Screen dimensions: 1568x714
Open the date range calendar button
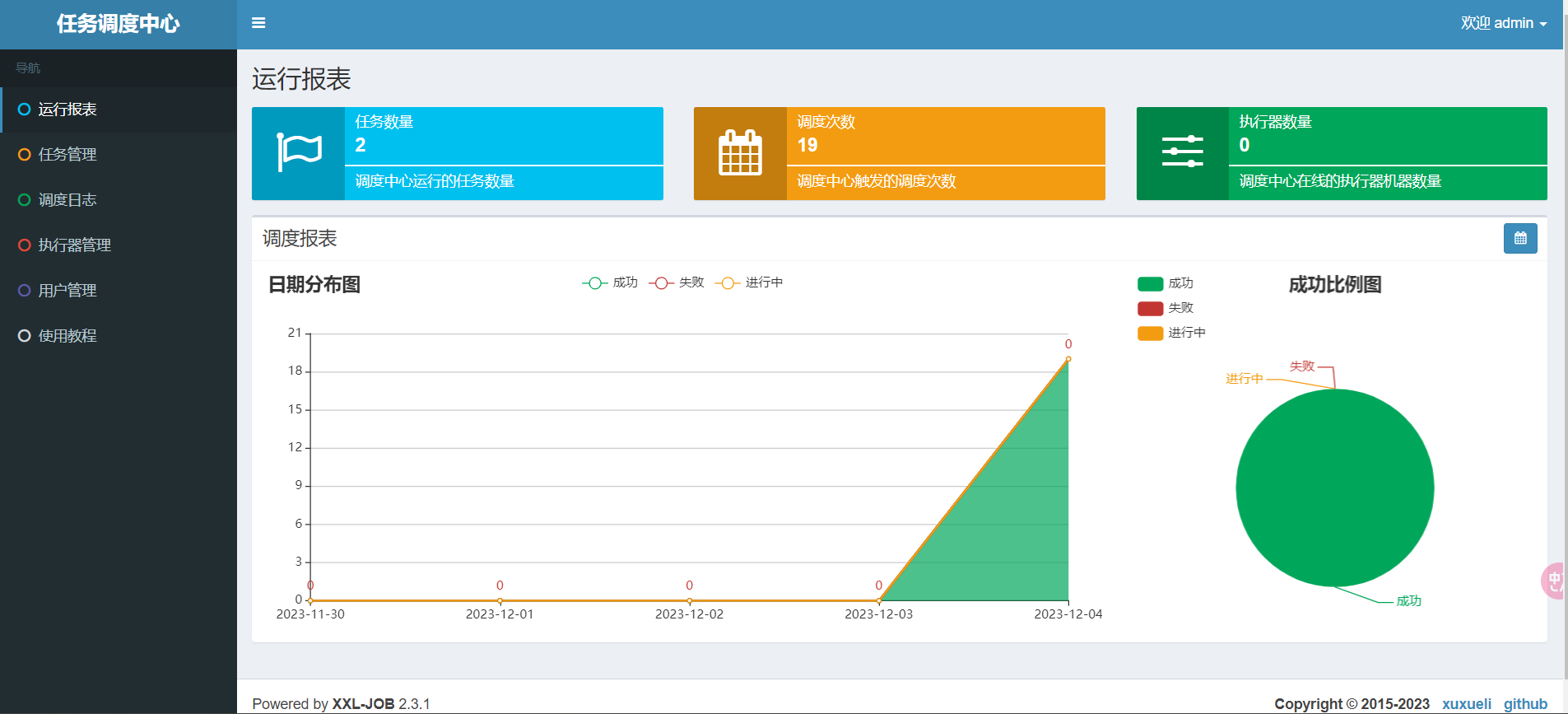point(1520,239)
